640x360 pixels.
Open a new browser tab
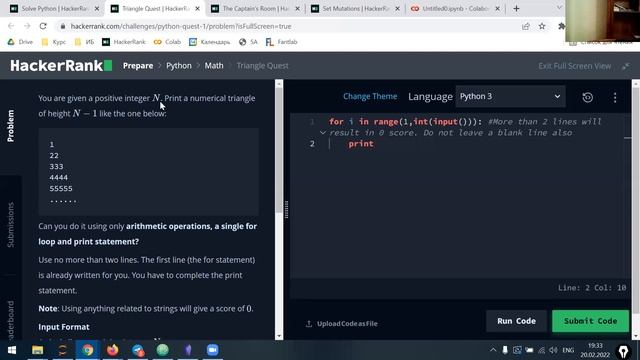(x=516, y=8)
